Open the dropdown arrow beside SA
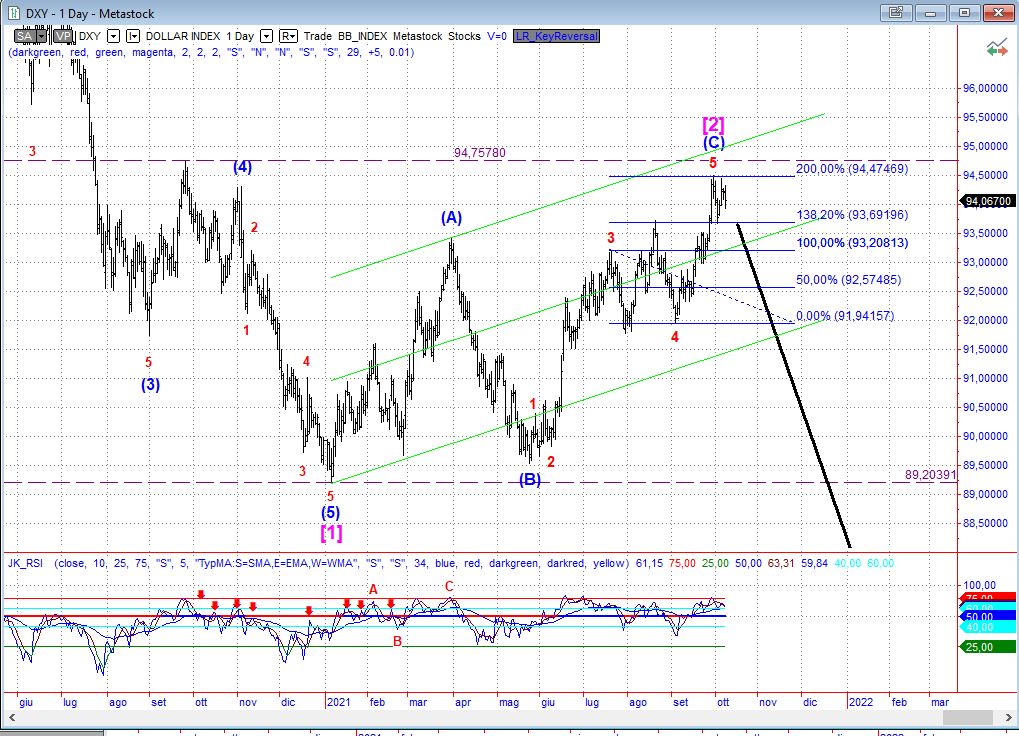Image resolution: width=1019 pixels, height=736 pixels. tap(42, 36)
